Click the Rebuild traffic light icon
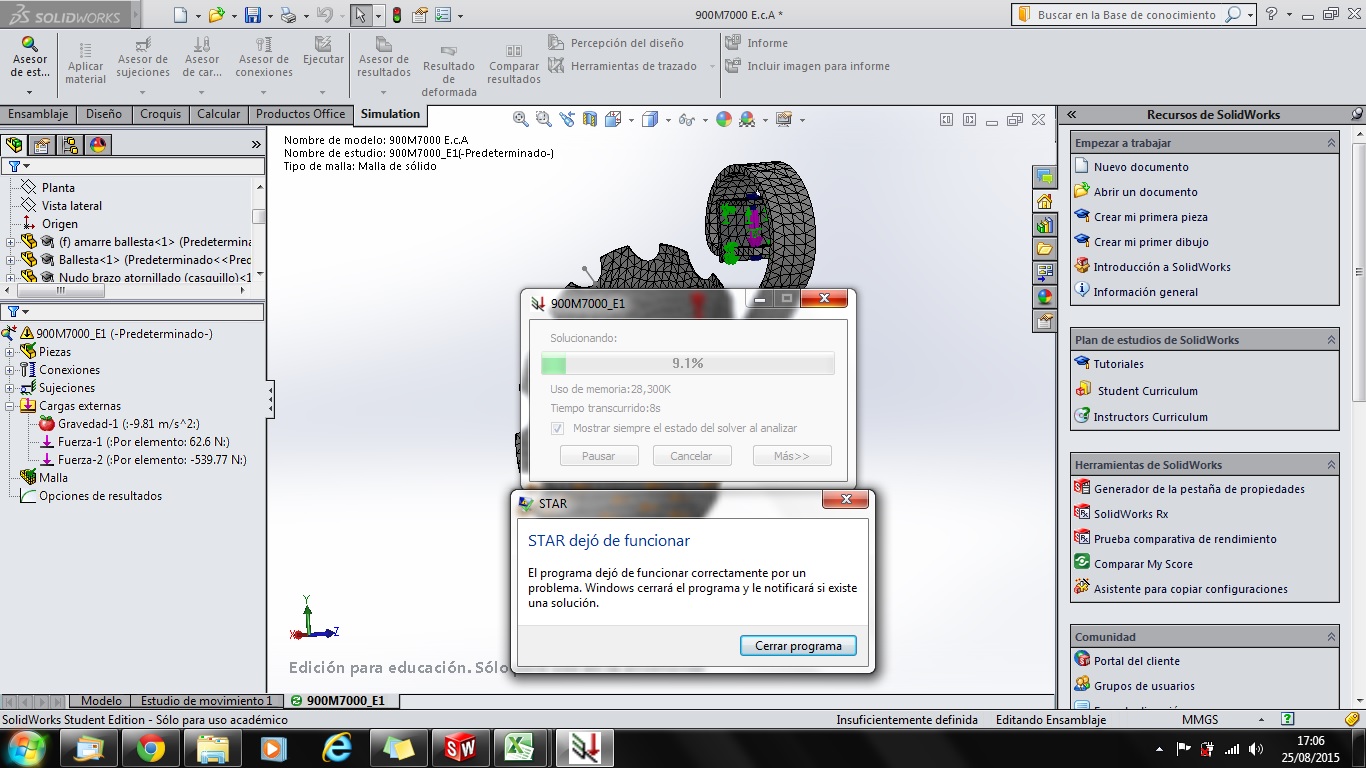Image resolution: width=1366 pixels, height=768 pixels. [396, 15]
